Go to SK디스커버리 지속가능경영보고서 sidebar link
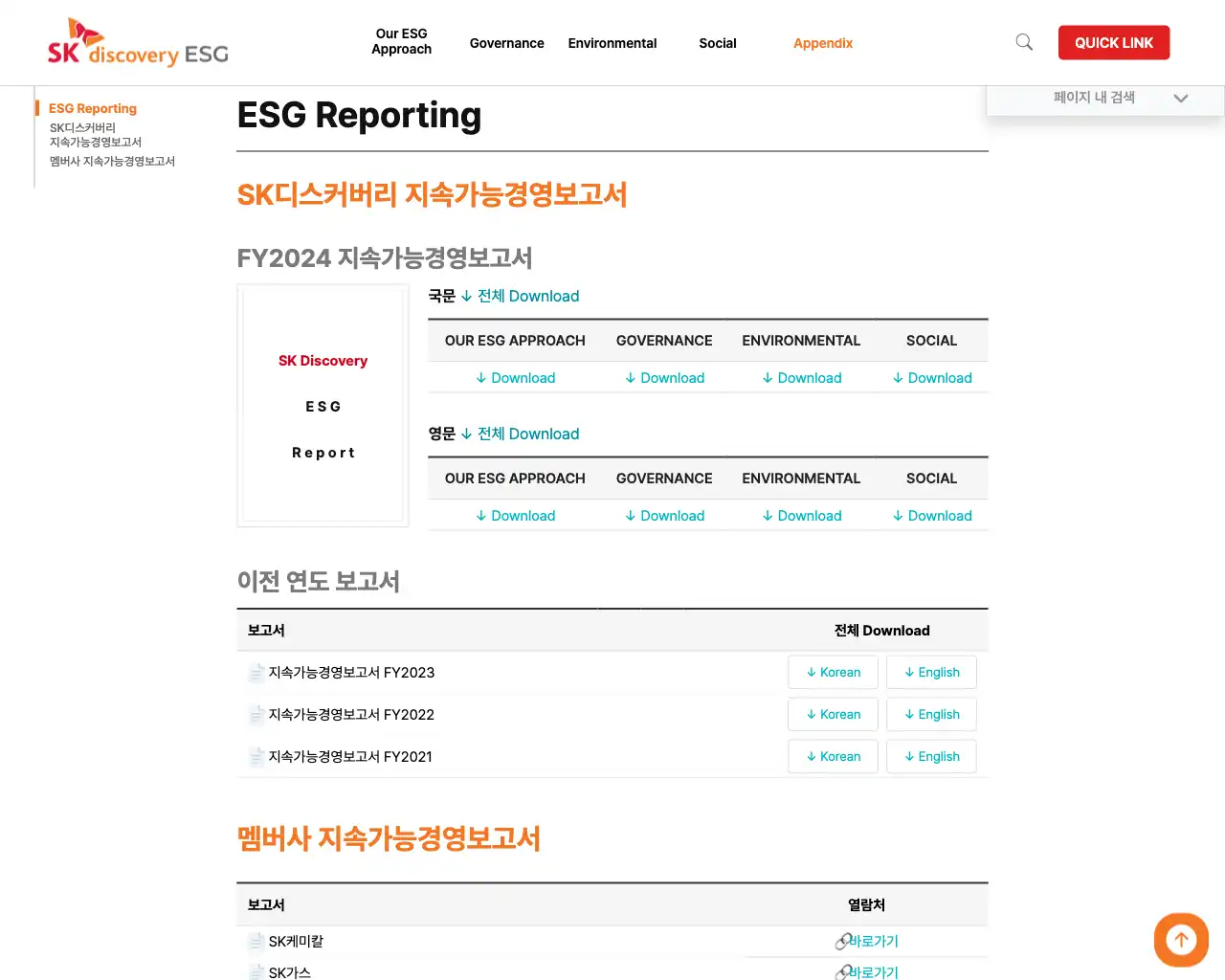The width and height of the screenshot is (1225, 980). [x=96, y=135]
